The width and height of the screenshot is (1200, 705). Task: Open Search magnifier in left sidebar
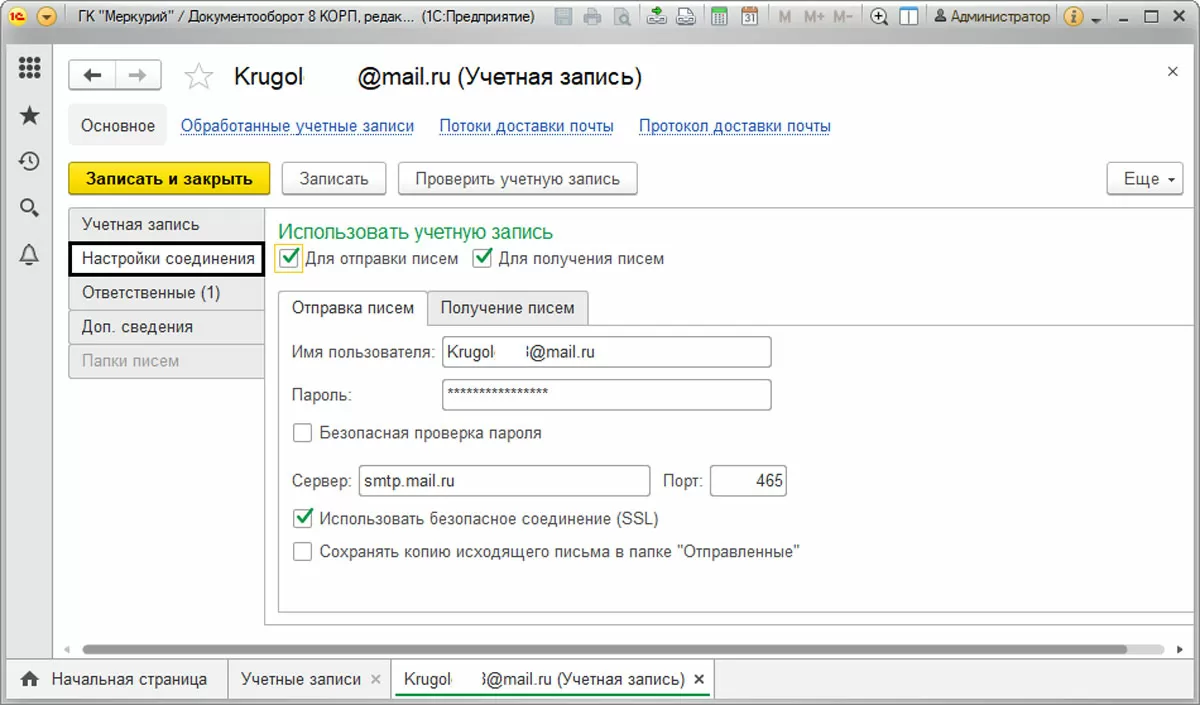point(30,208)
